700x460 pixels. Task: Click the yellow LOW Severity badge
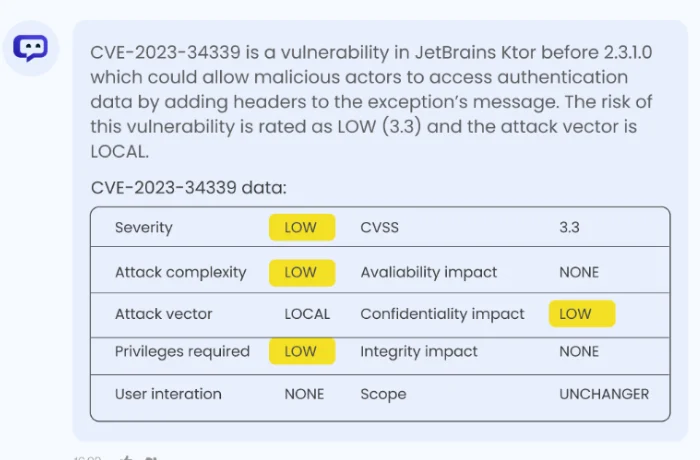click(302, 227)
